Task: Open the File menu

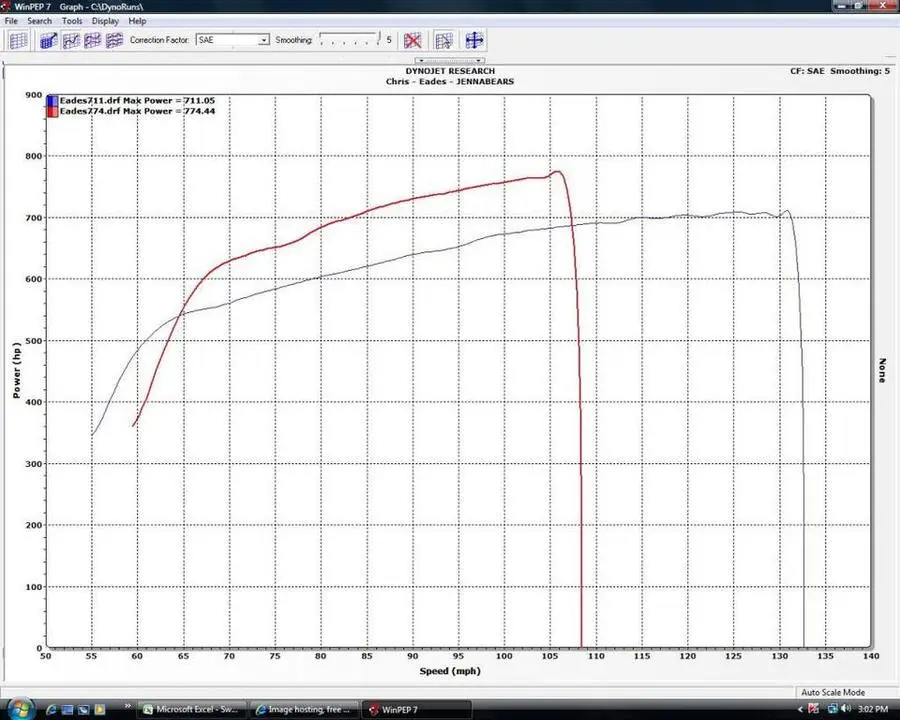Action: coord(11,21)
